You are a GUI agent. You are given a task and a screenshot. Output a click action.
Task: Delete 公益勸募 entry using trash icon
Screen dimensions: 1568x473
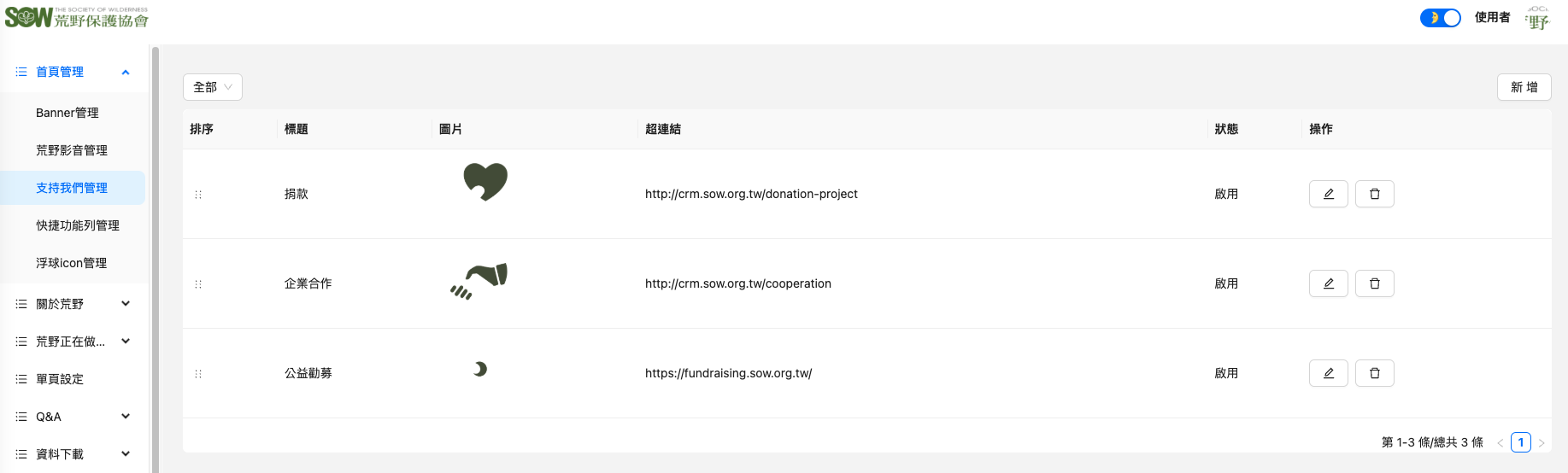(1374, 373)
